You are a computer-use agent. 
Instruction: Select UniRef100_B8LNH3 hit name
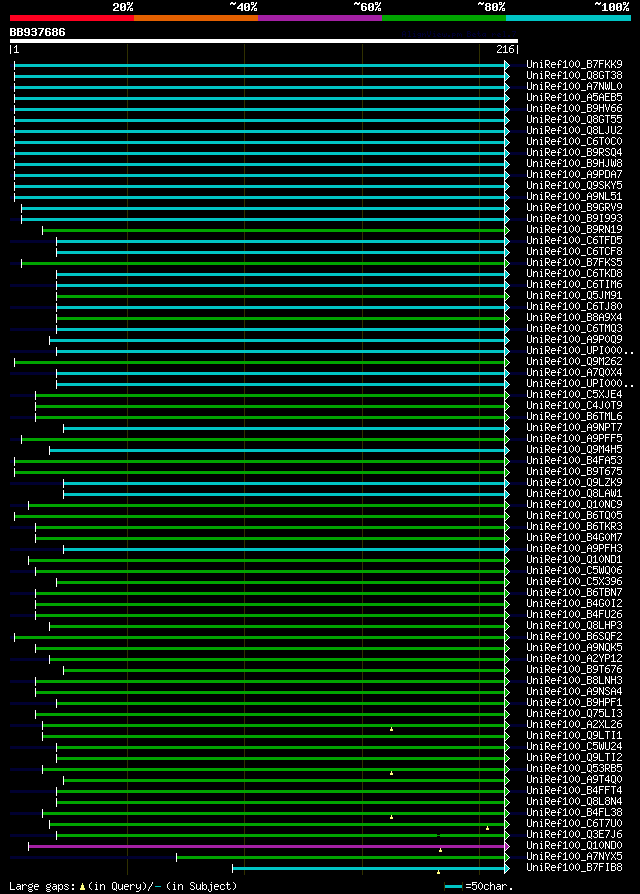click(574, 680)
